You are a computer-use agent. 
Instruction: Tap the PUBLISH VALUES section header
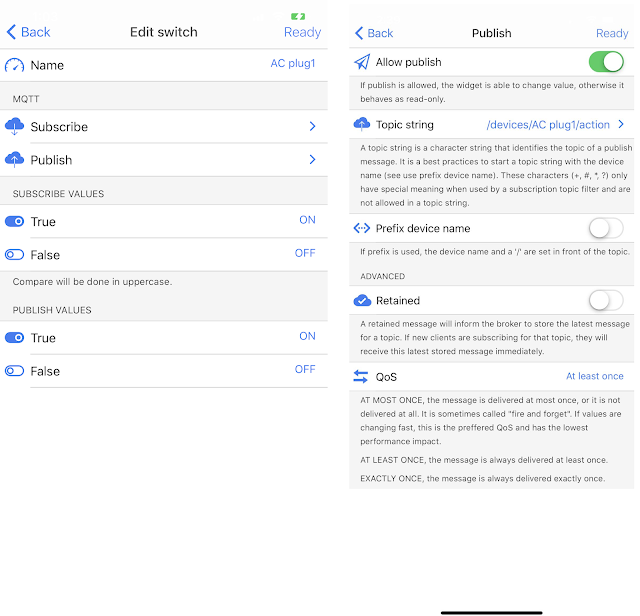pyautogui.click(x=52, y=310)
